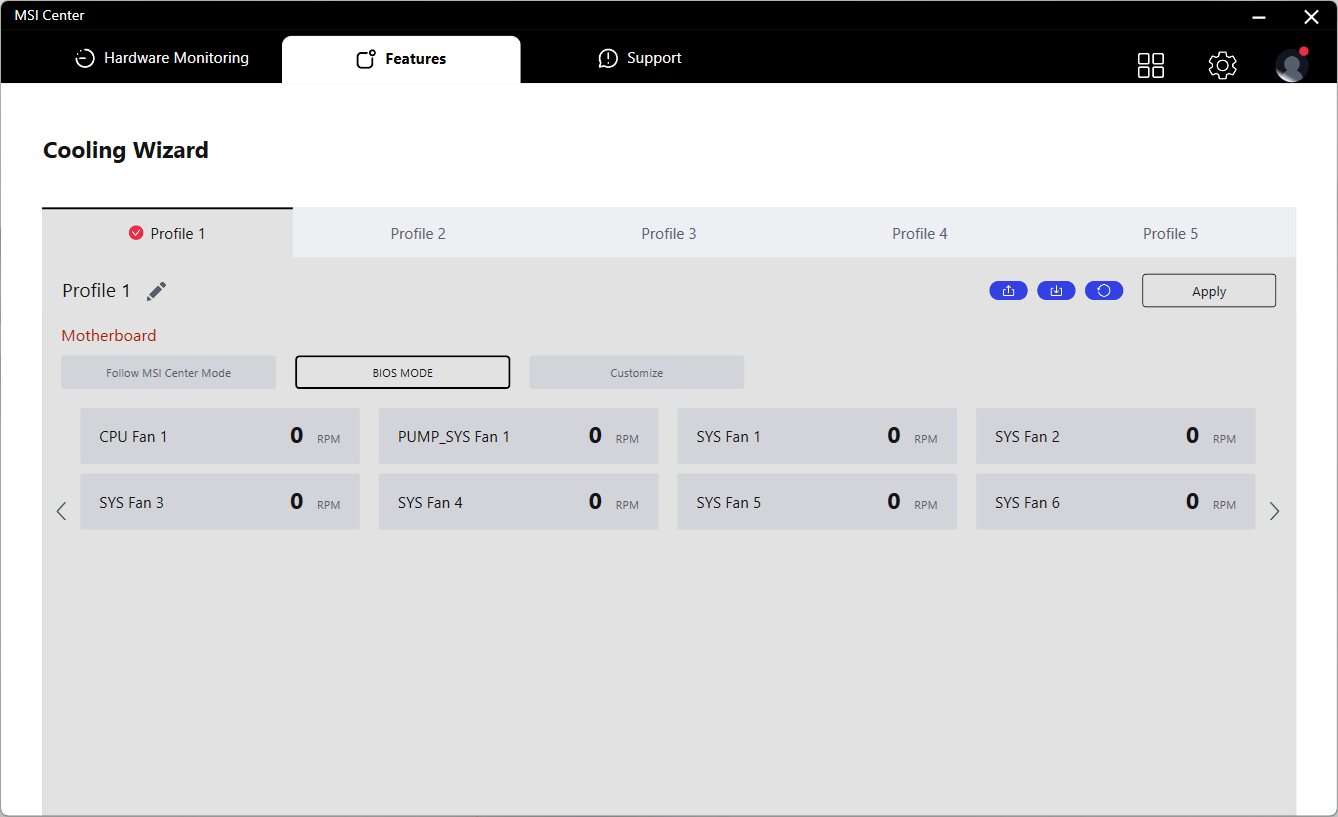Viewport: 1338px width, 817px height.
Task: Select the Features tab
Action: 401,59
